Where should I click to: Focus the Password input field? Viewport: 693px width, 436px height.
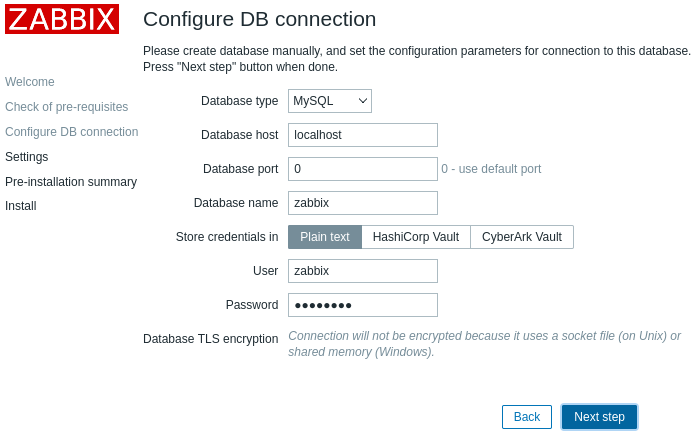coord(363,305)
